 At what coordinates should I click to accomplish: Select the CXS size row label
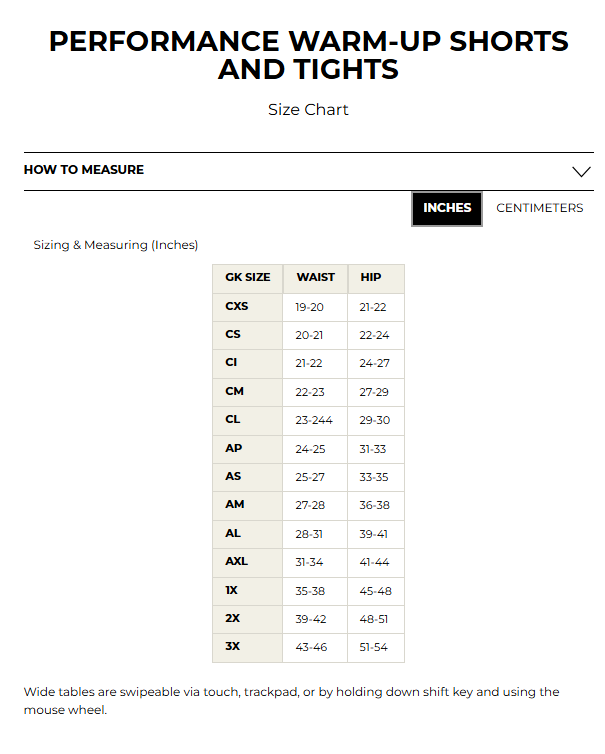click(x=236, y=306)
